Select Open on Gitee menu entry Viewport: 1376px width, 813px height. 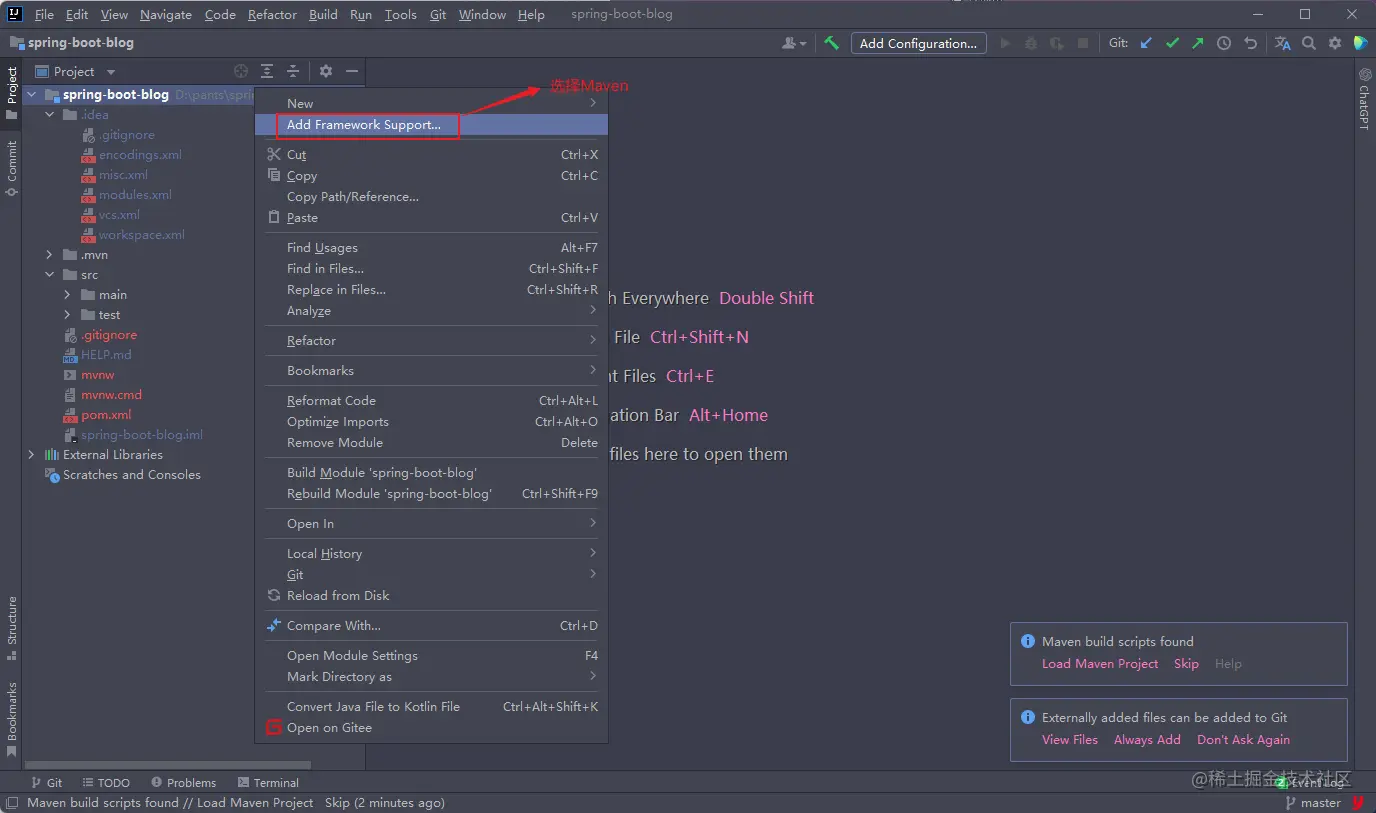(x=431, y=728)
